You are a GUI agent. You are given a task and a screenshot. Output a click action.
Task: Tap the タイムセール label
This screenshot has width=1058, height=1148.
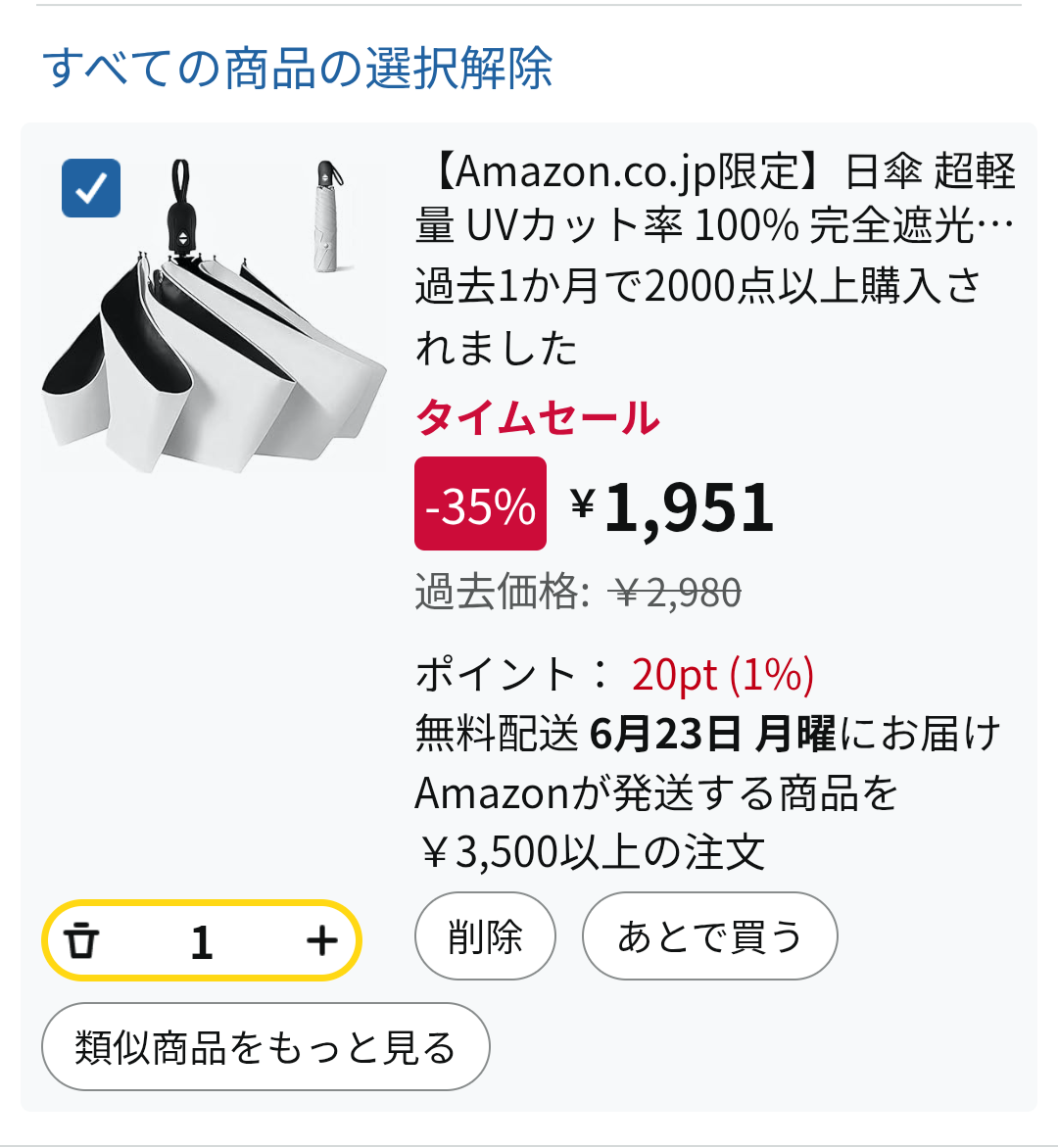538,418
